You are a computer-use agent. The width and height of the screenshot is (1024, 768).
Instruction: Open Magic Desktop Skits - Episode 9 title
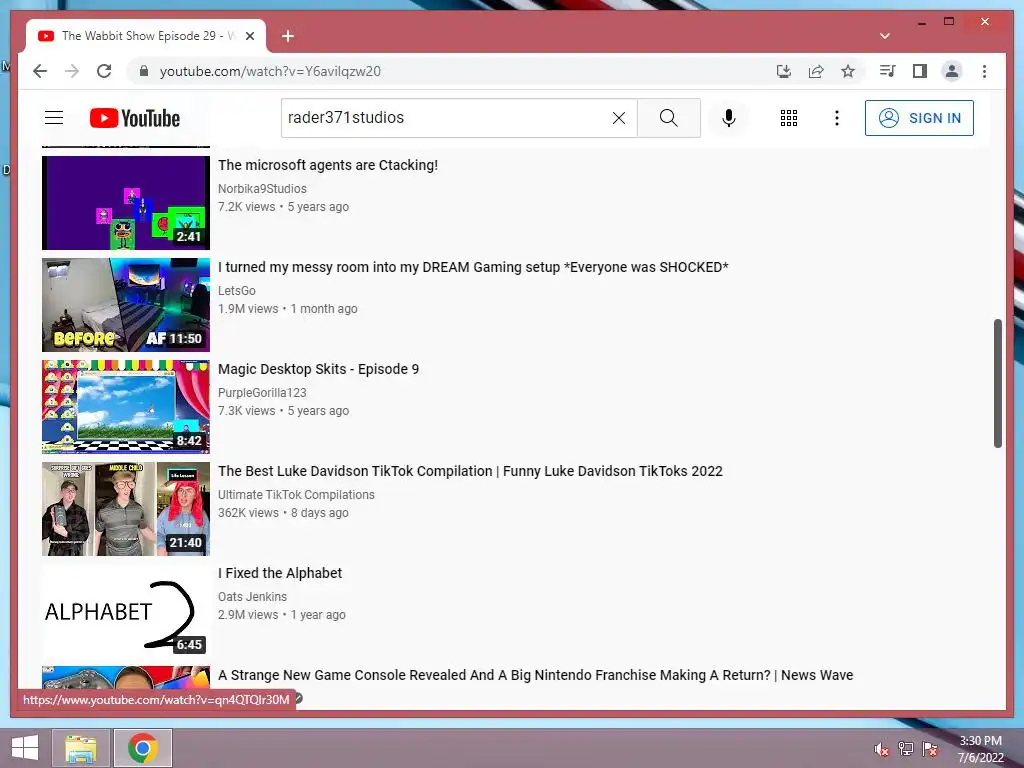pos(318,369)
